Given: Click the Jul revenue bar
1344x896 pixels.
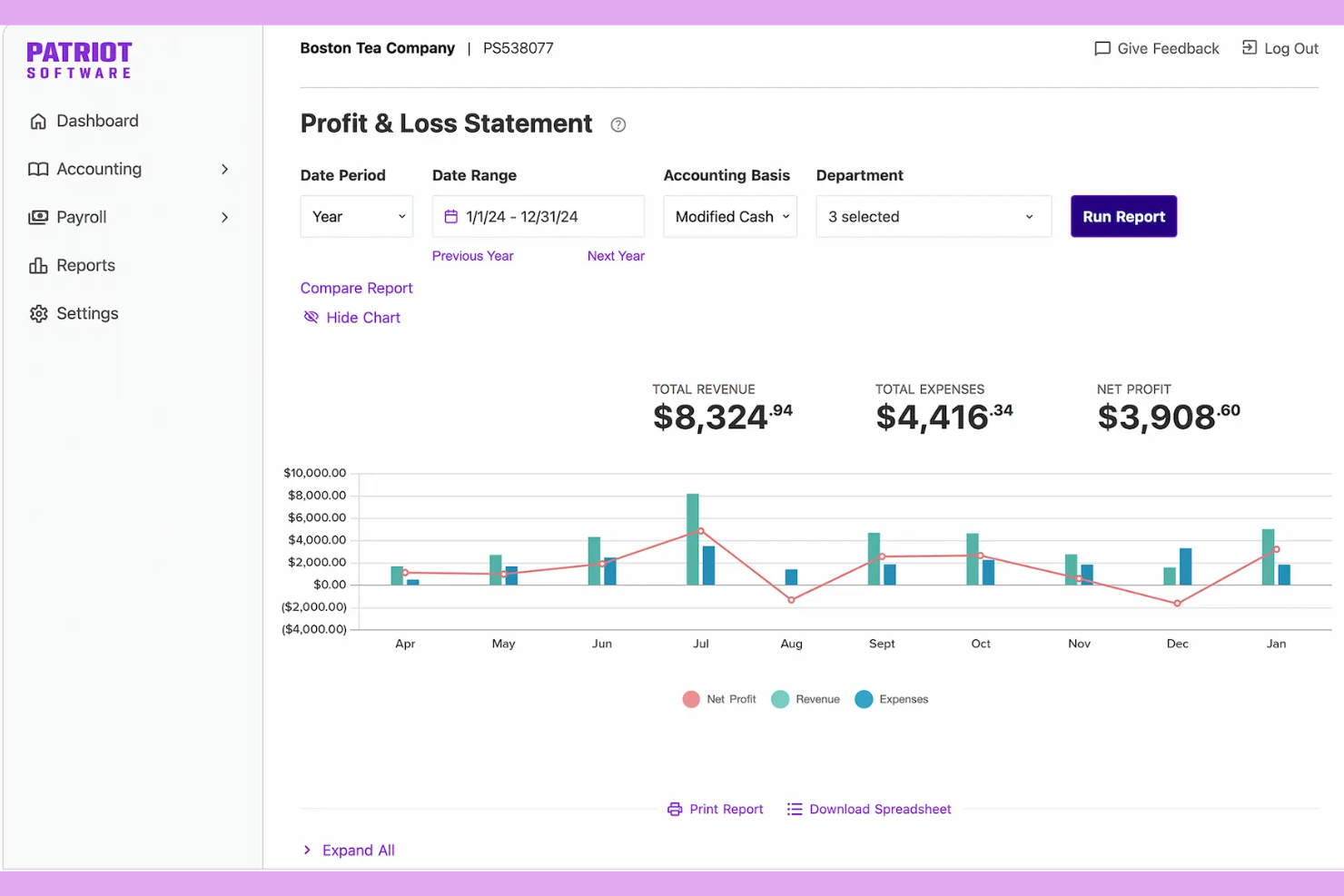Looking at the screenshot, I should click(693, 539).
